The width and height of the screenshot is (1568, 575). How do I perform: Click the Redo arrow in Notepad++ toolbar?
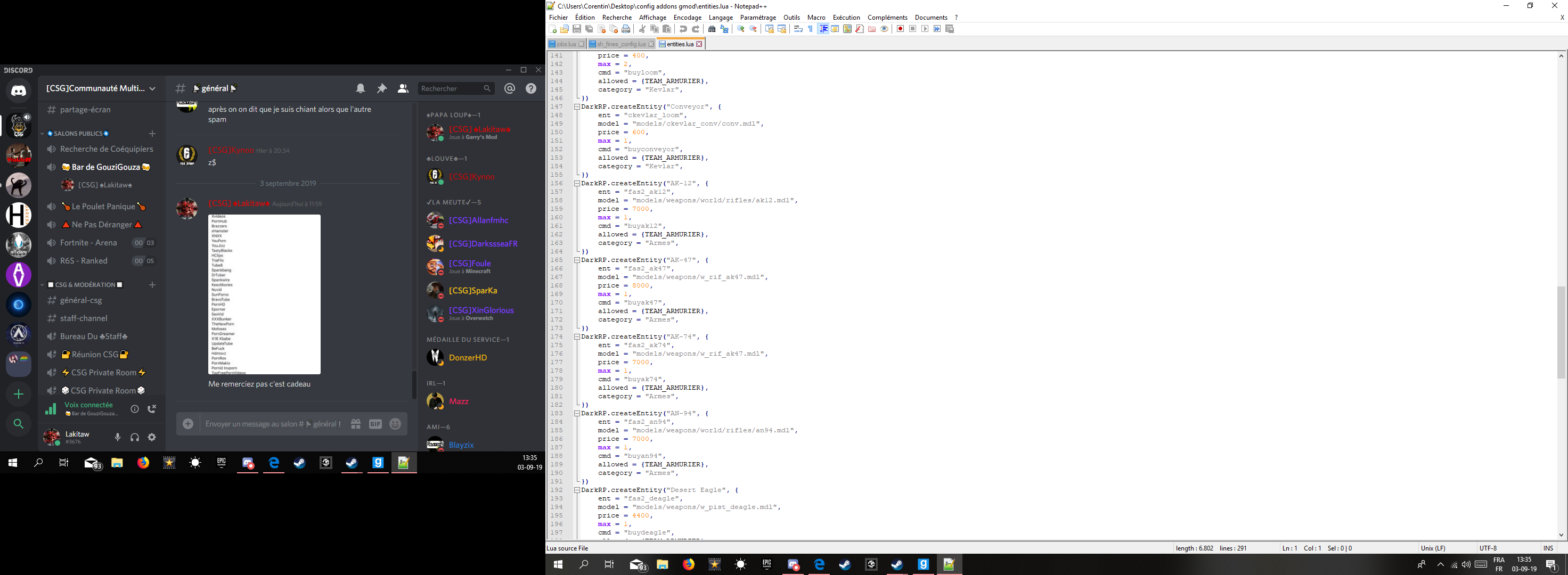pyautogui.click(x=696, y=29)
